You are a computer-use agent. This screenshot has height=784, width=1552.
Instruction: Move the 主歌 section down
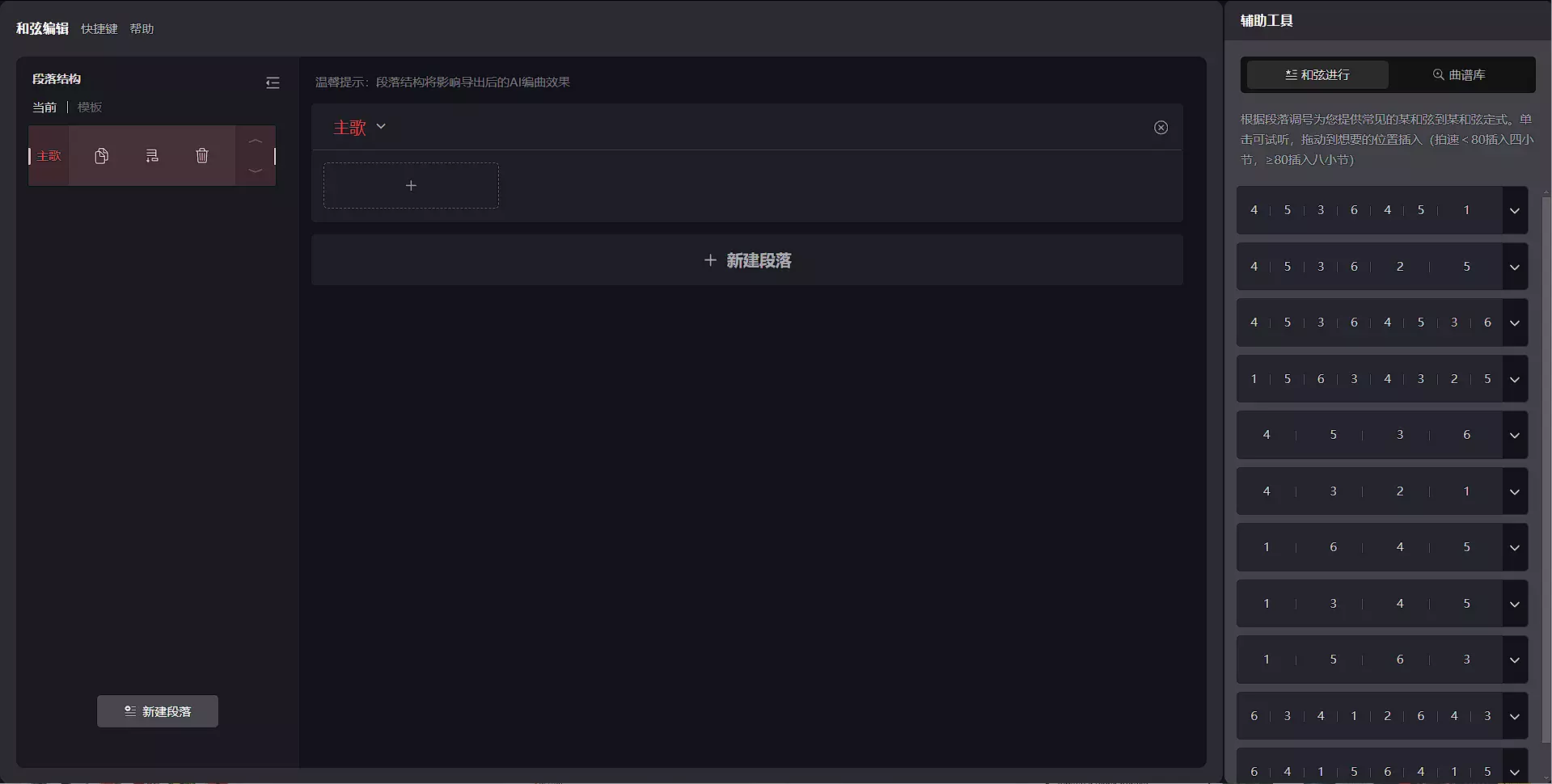[x=256, y=171]
